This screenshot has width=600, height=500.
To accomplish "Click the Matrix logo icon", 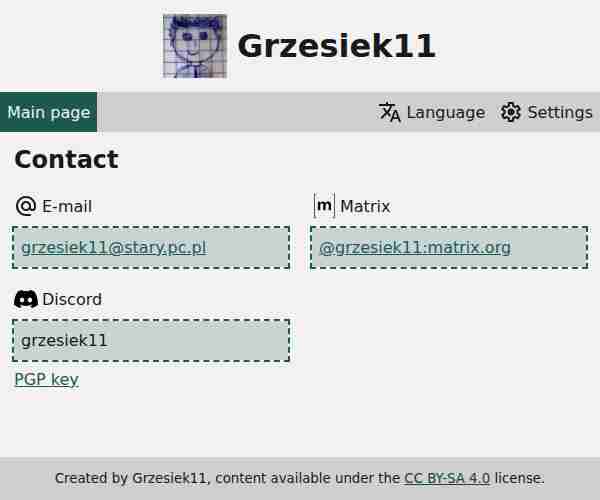I will (324, 206).
